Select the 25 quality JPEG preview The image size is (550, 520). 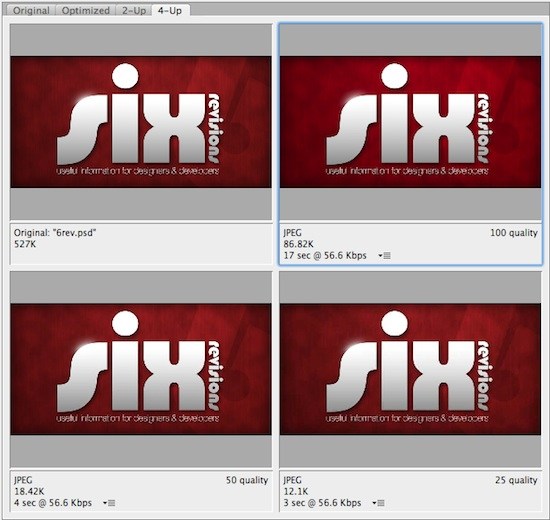410,369
